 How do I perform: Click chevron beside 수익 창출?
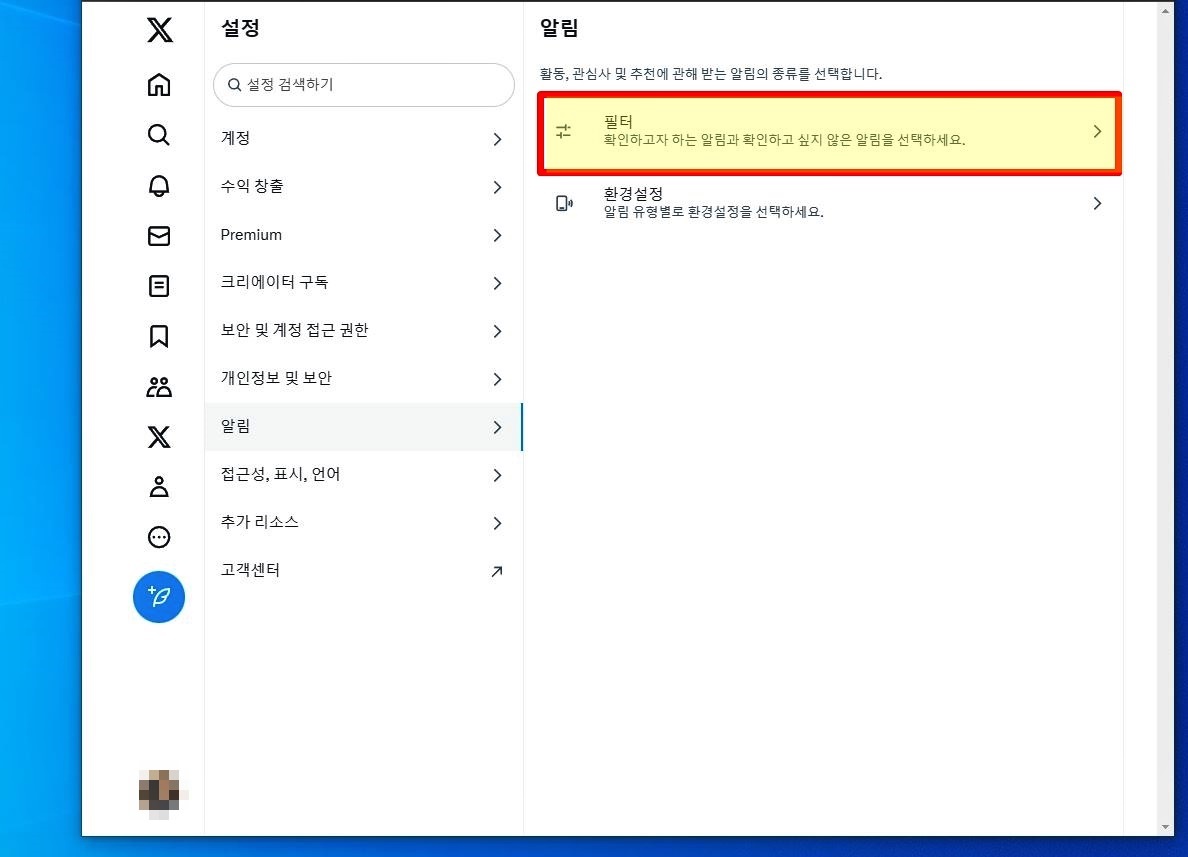497,187
